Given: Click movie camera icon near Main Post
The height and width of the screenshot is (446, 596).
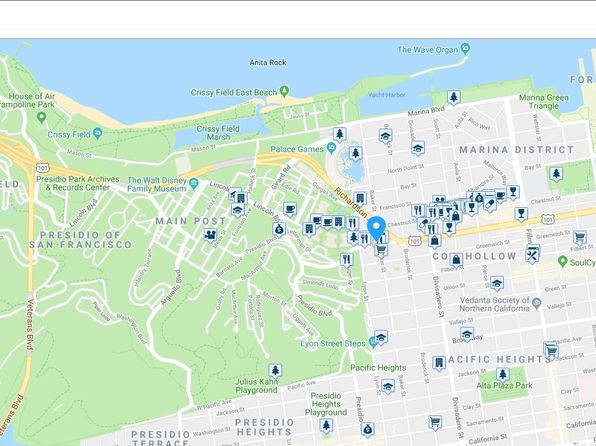Looking at the screenshot, I should coord(209,235).
